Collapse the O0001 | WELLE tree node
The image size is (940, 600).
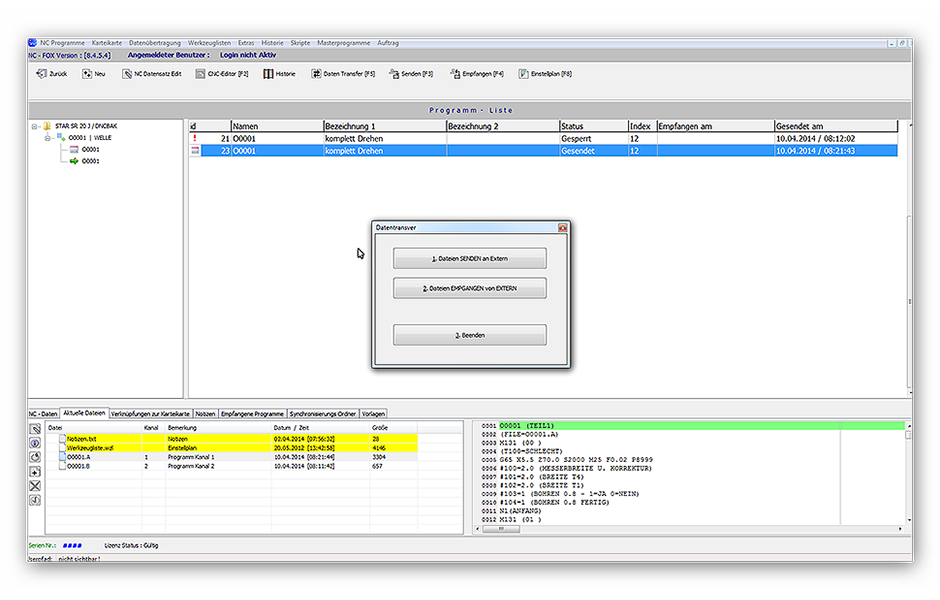47,138
